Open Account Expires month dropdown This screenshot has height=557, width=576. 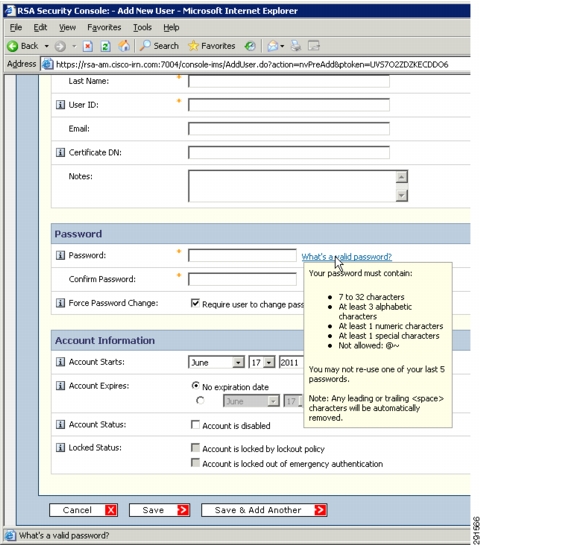coord(251,401)
